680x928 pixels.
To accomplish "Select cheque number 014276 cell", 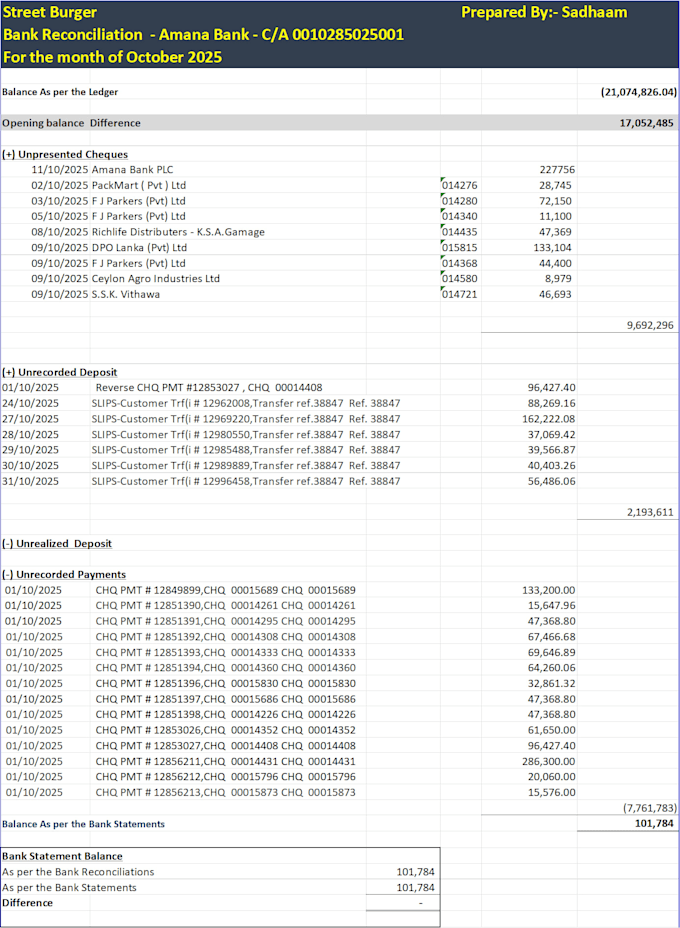I will pos(460,185).
